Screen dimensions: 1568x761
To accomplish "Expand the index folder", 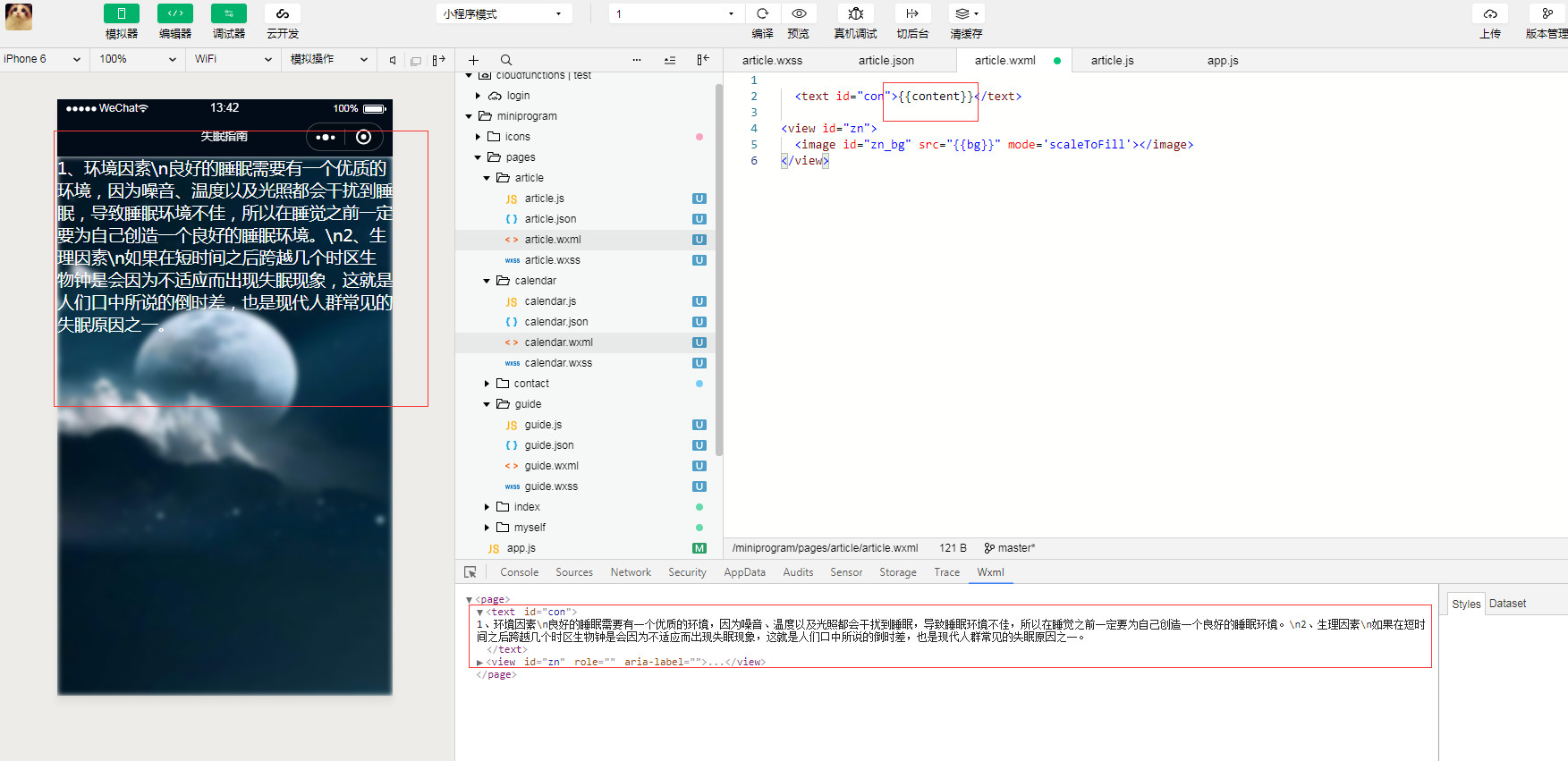I will (487, 507).
